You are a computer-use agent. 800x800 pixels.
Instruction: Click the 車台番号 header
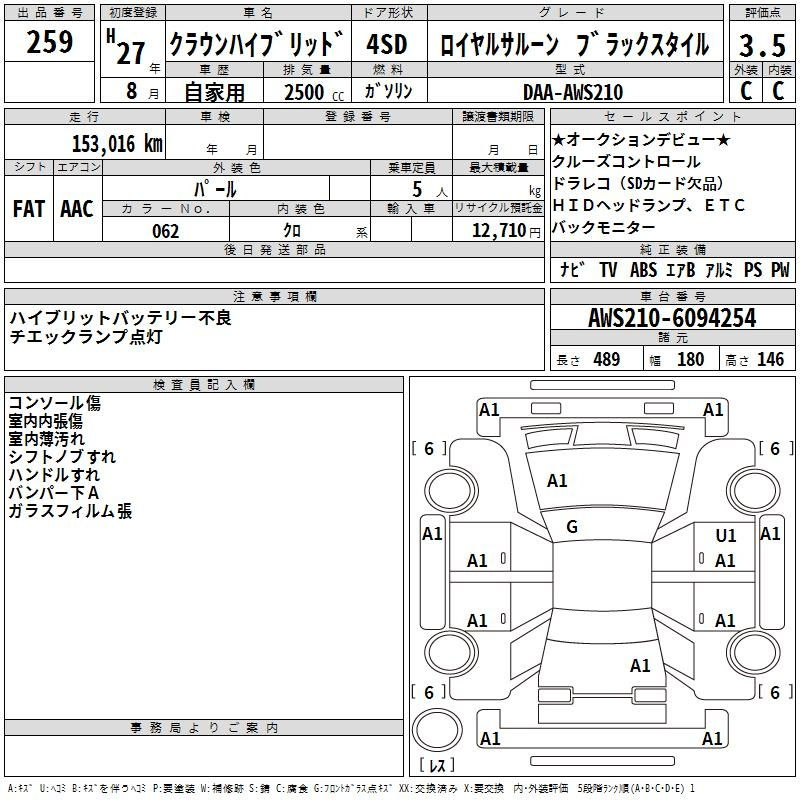click(672, 296)
